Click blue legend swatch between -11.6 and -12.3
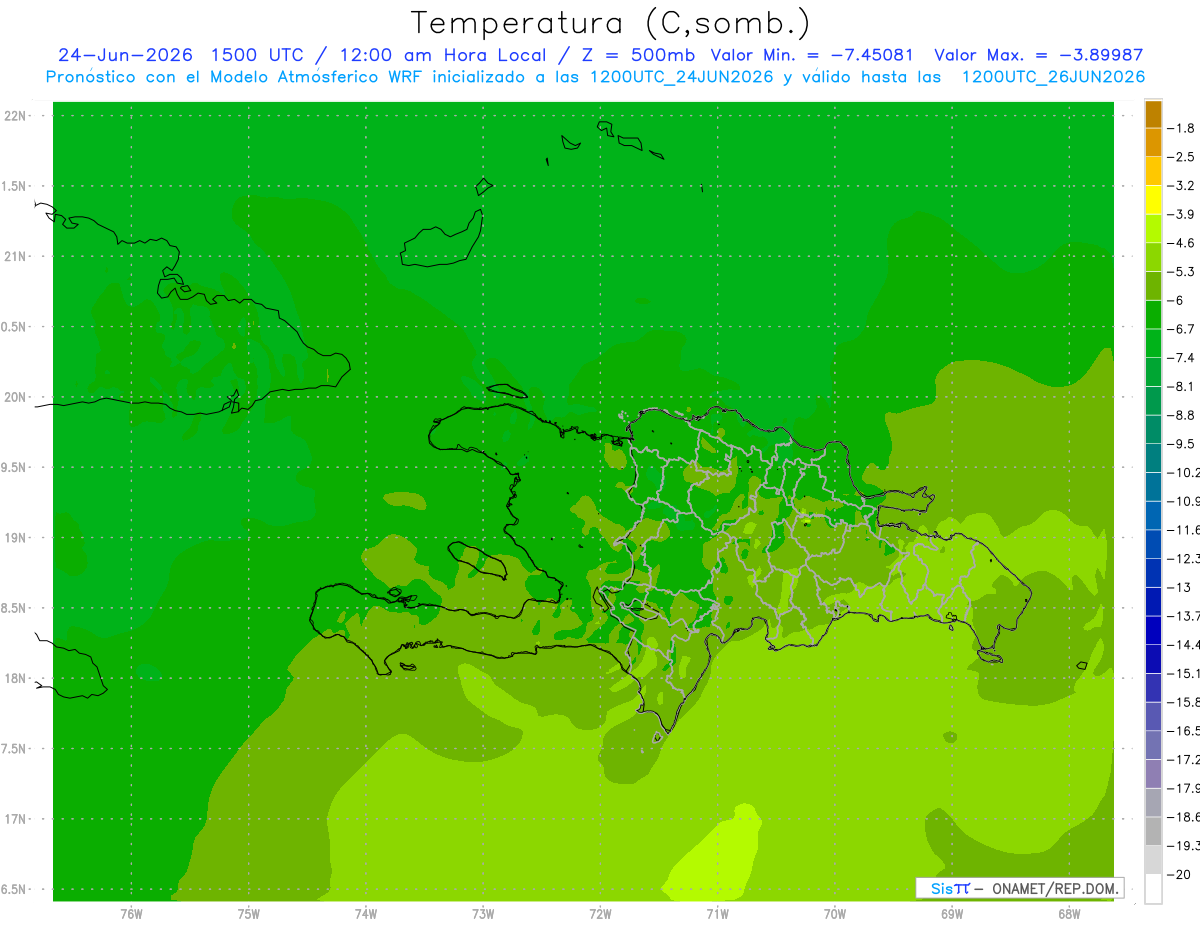1200x927 pixels. (x=1153, y=544)
